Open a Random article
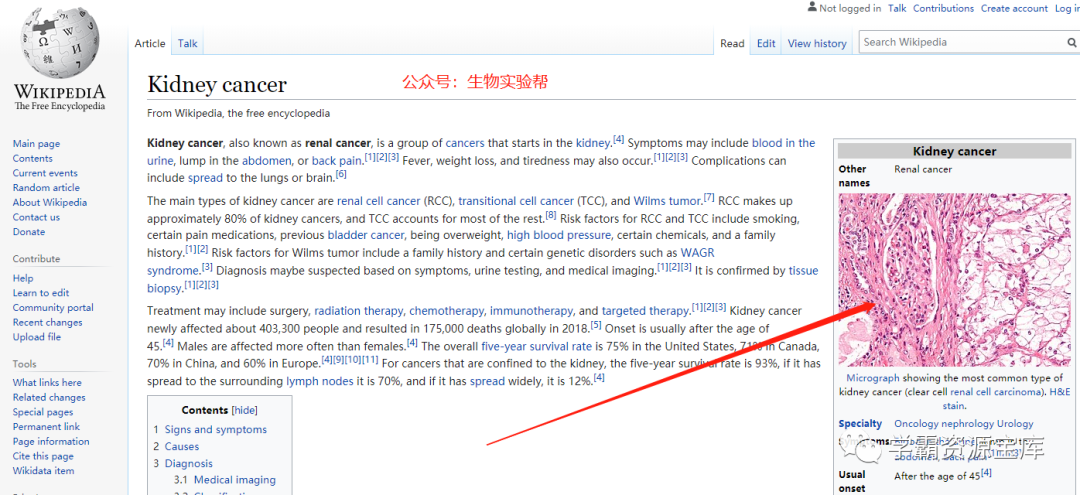 pyautogui.click(x=46, y=187)
